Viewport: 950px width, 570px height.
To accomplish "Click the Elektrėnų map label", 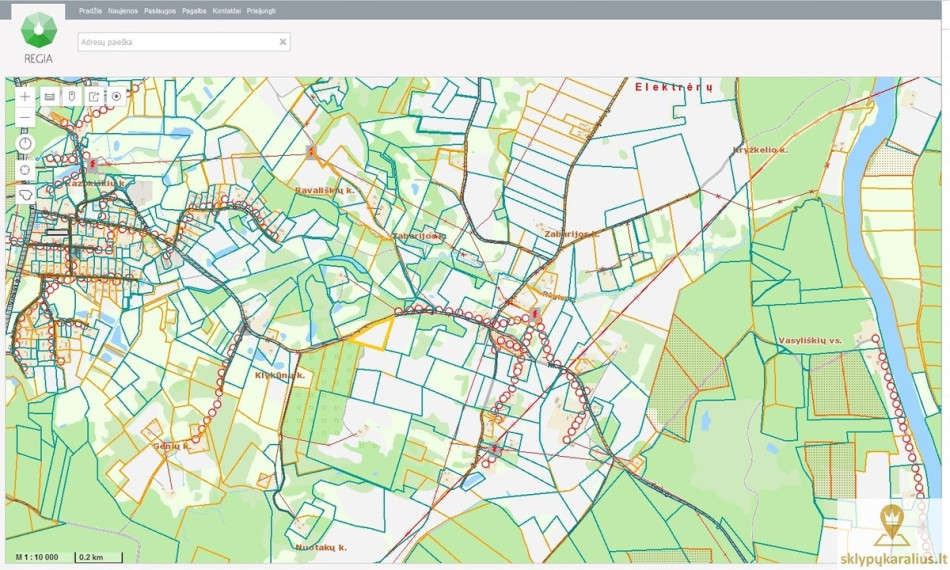I will point(674,87).
